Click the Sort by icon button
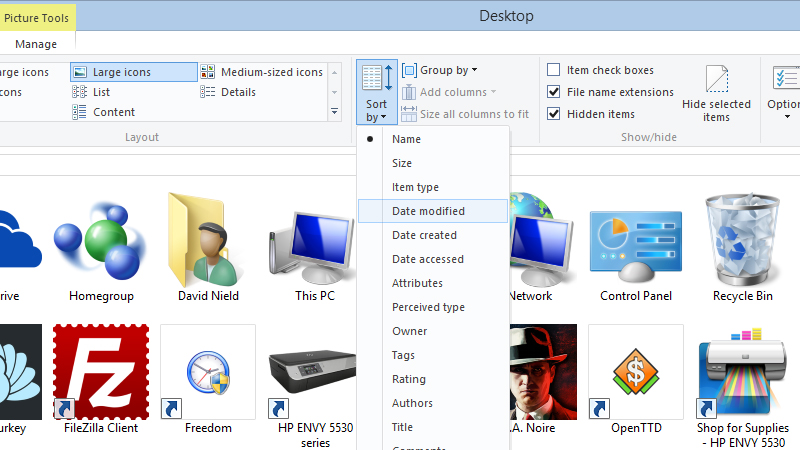This screenshot has width=800, height=450. coord(377,92)
